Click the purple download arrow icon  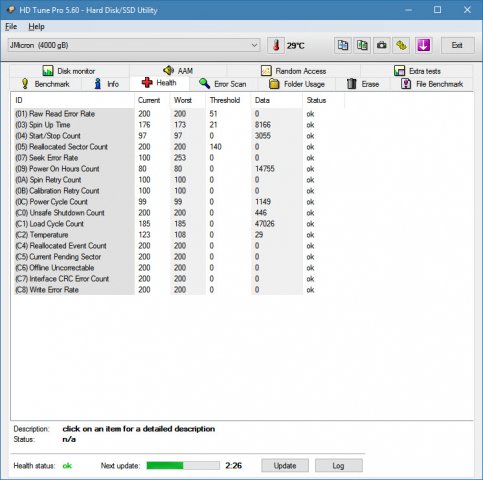[423, 45]
